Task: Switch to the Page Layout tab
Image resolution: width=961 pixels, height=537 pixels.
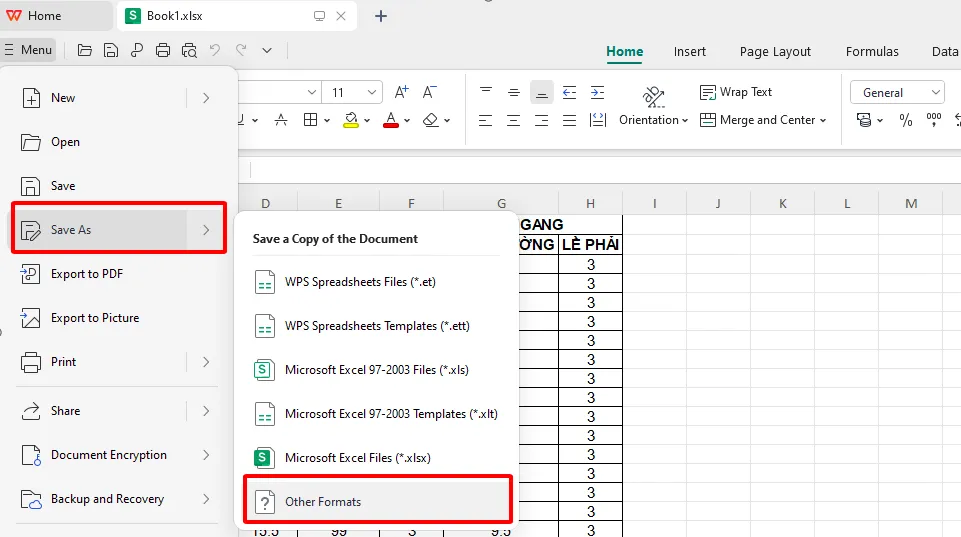Action: (775, 51)
